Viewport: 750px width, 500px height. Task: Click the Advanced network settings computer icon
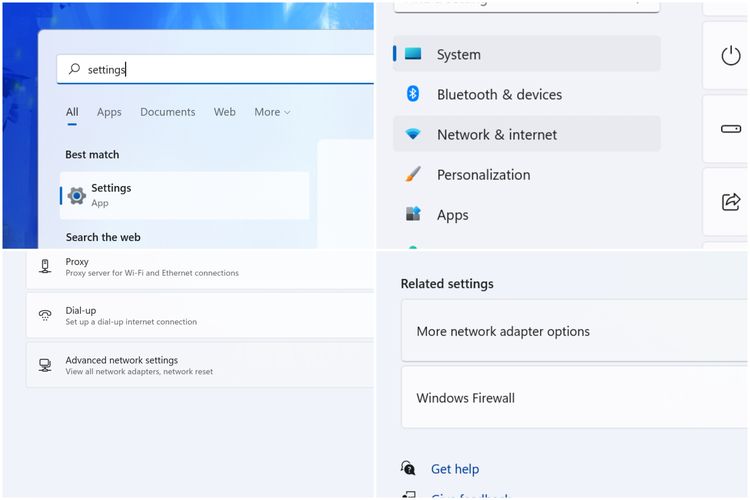[45, 365]
